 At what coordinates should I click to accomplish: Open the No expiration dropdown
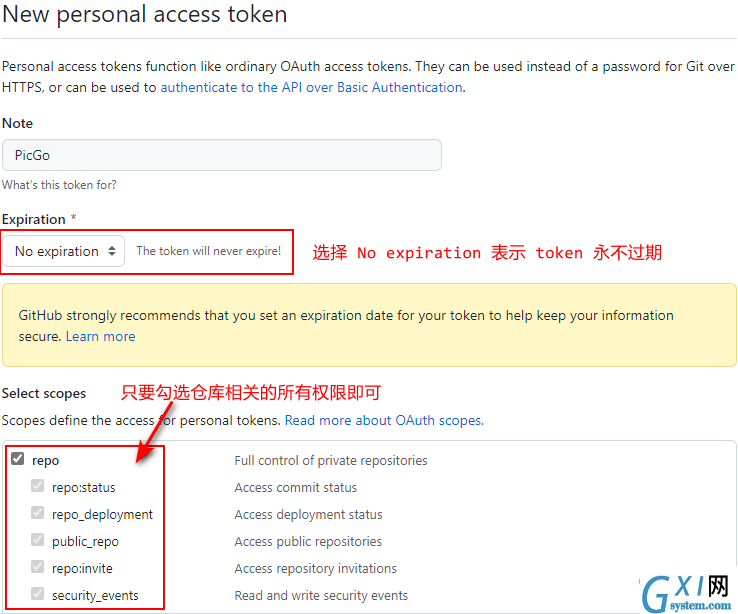pos(64,251)
